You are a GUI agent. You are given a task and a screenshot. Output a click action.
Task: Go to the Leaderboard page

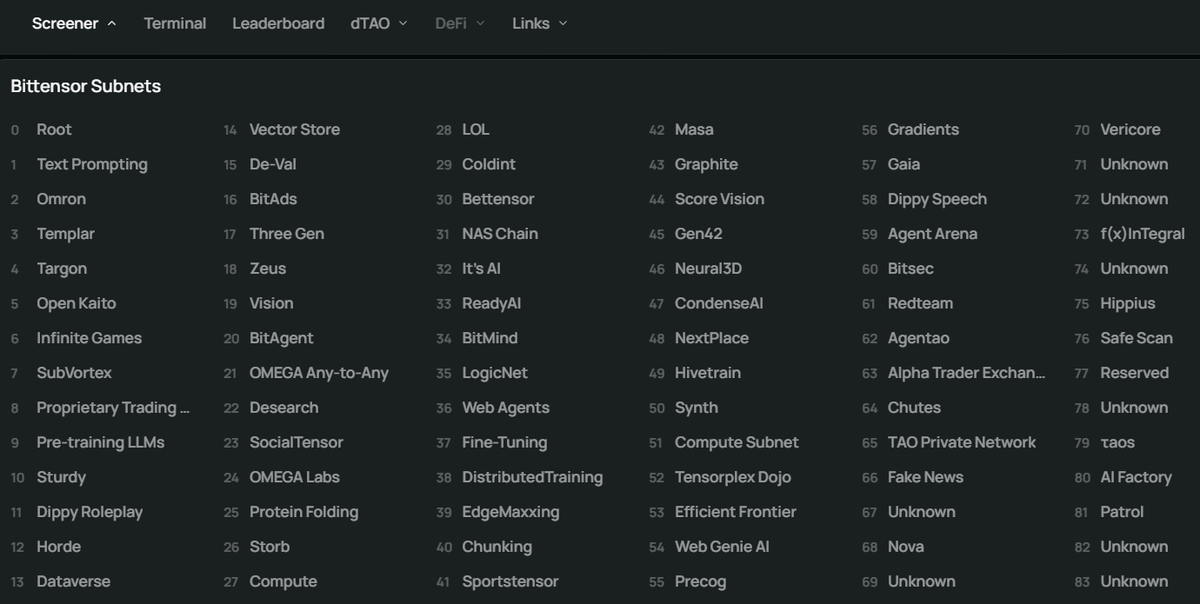pos(278,23)
